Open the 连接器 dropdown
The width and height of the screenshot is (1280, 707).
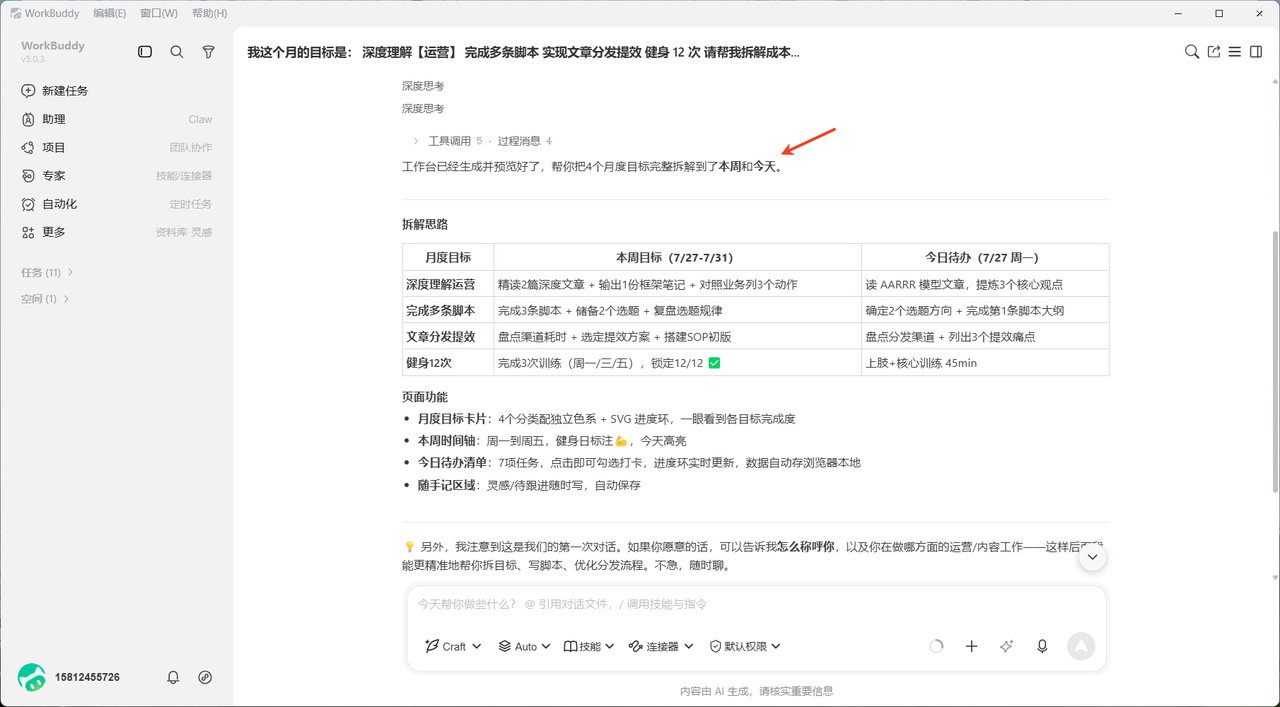(661, 646)
